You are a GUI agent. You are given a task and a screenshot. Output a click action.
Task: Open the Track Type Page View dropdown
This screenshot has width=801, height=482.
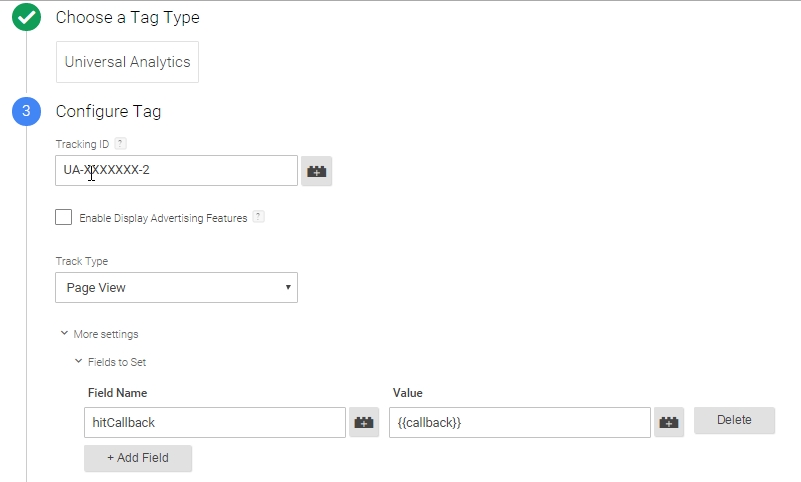coord(176,287)
